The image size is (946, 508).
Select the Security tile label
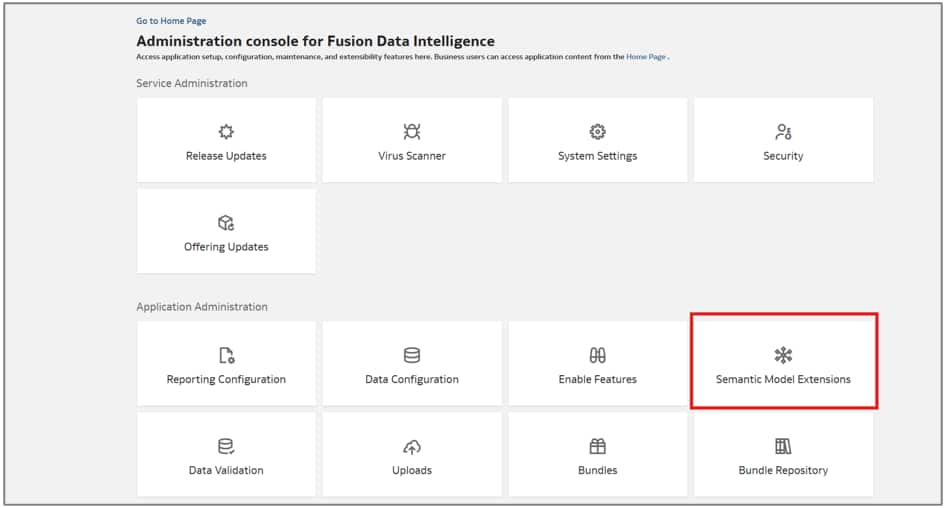(x=783, y=156)
